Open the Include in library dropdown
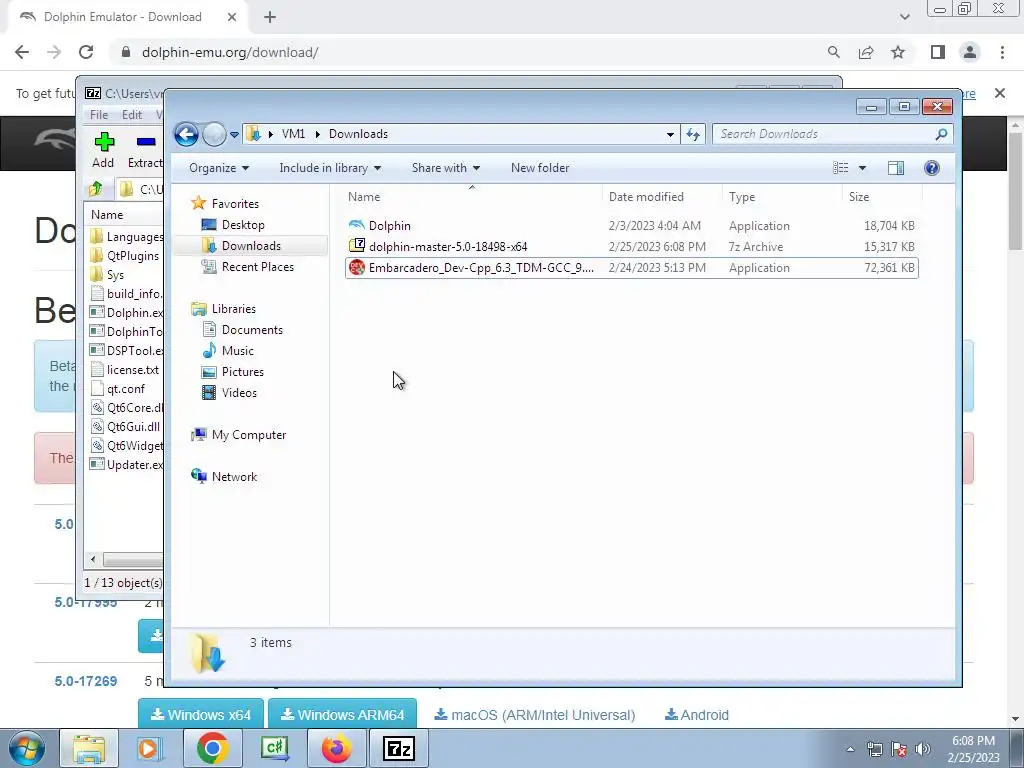This screenshot has height=768, width=1024. (x=330, y=168)
